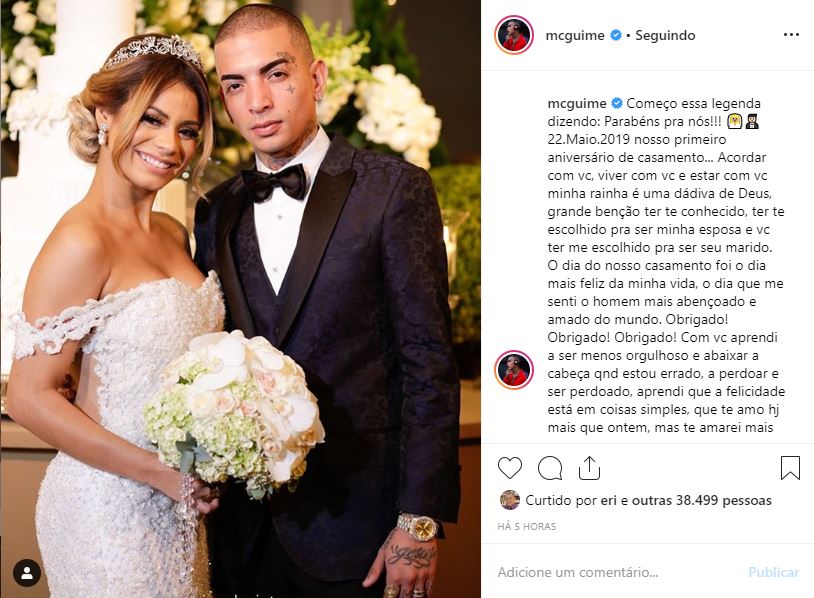Save the post with the bookmark icon

(790, 468)
